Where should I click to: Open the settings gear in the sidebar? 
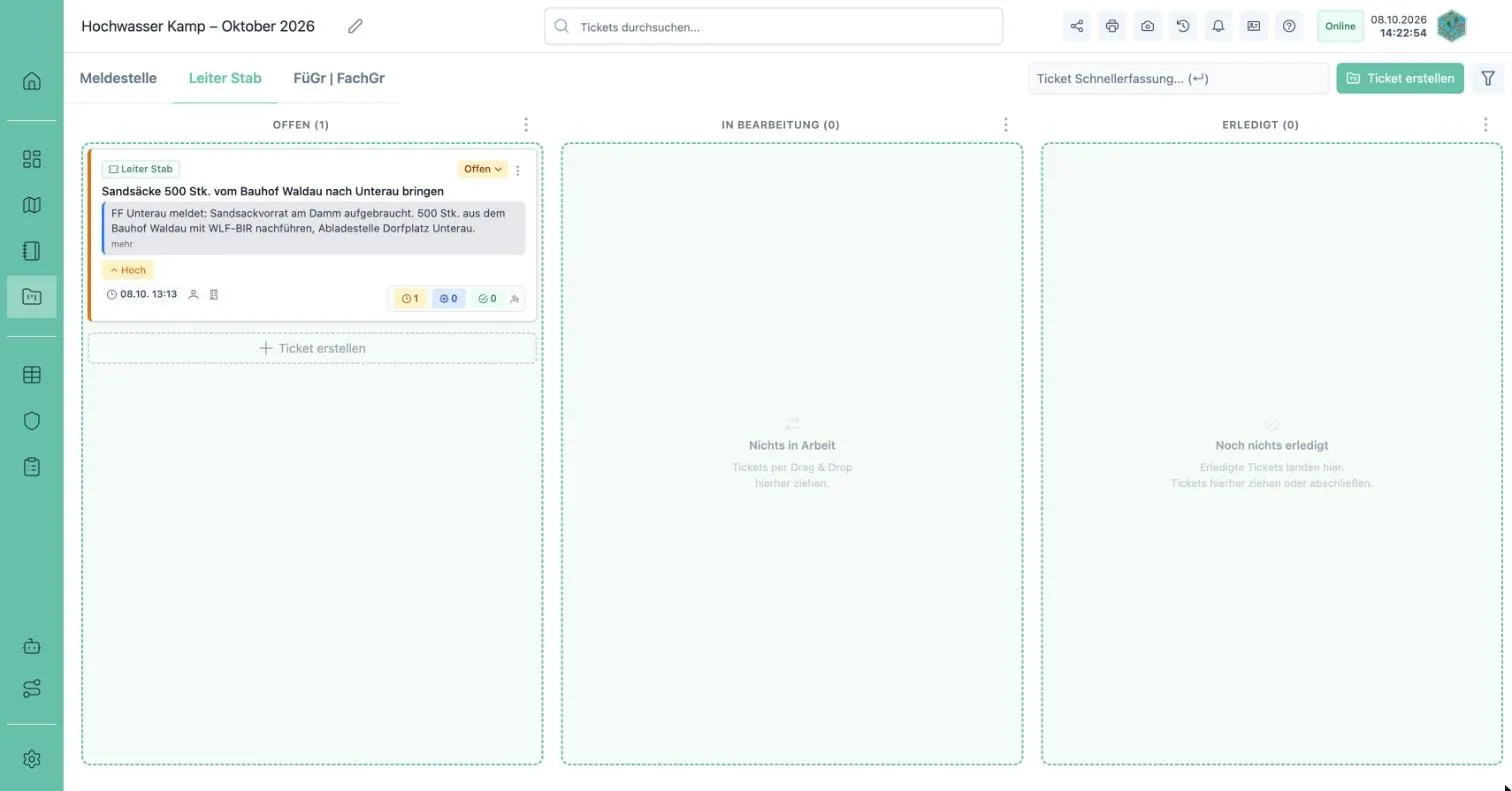tap(32, 759)
